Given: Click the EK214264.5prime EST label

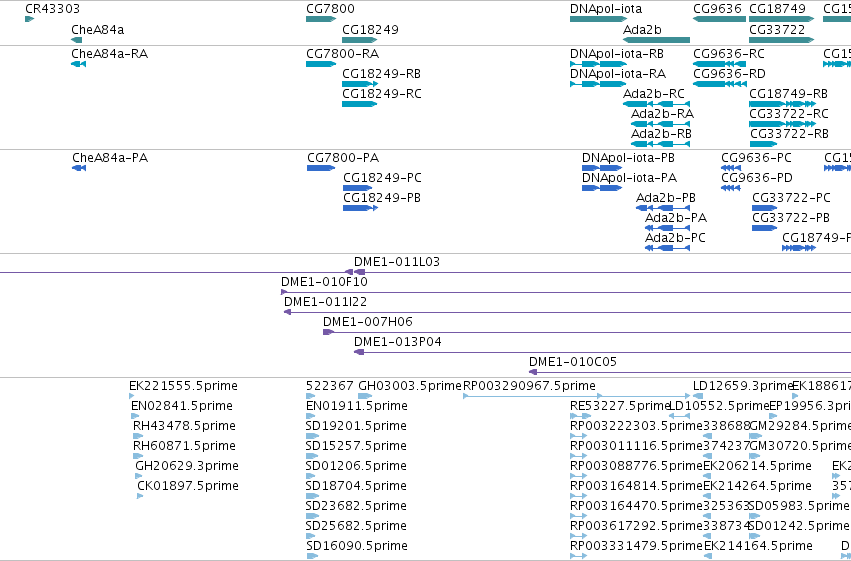Looking at the screenshot, I should pyautogui.click(x=758, y=486).
